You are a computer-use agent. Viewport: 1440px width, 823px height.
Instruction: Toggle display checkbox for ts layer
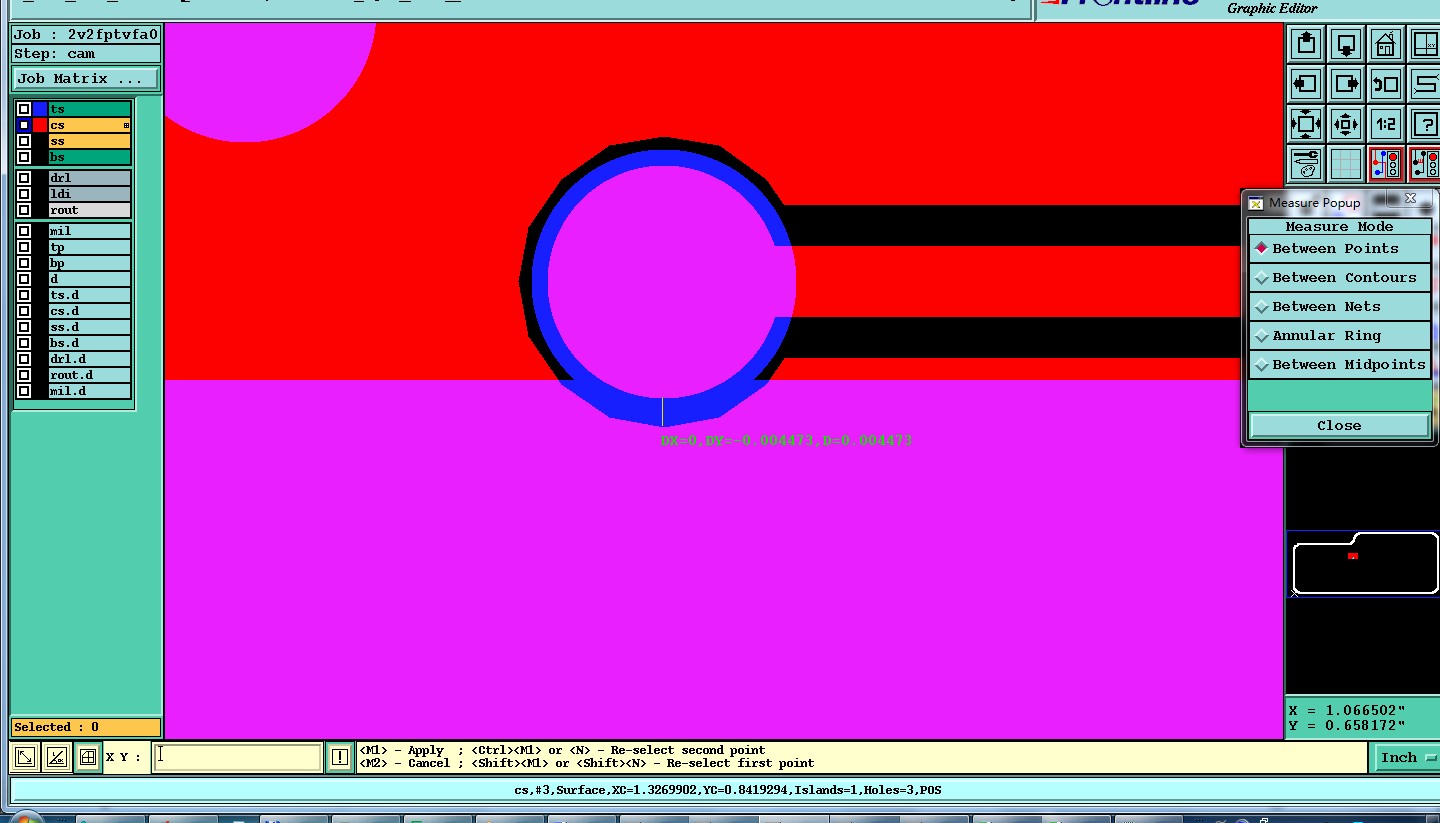[24, 109]
